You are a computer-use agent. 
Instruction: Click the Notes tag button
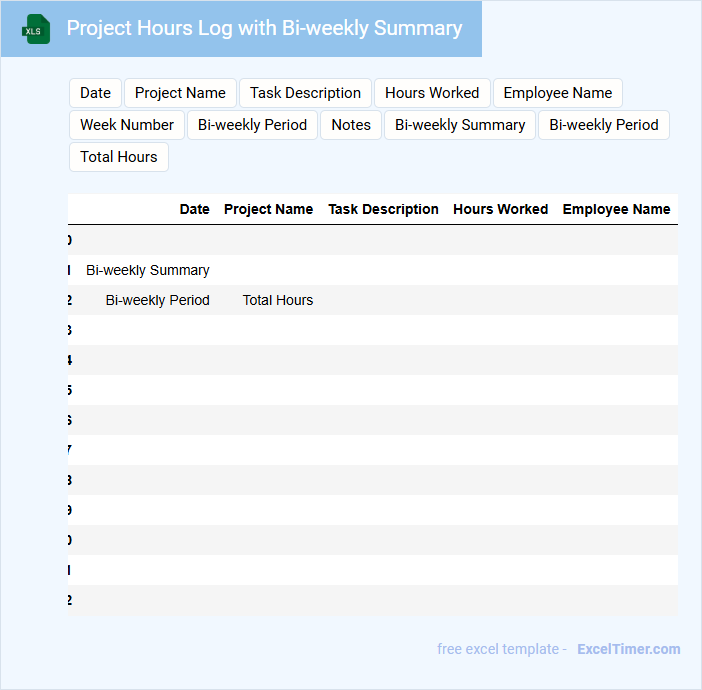point(351,125)
